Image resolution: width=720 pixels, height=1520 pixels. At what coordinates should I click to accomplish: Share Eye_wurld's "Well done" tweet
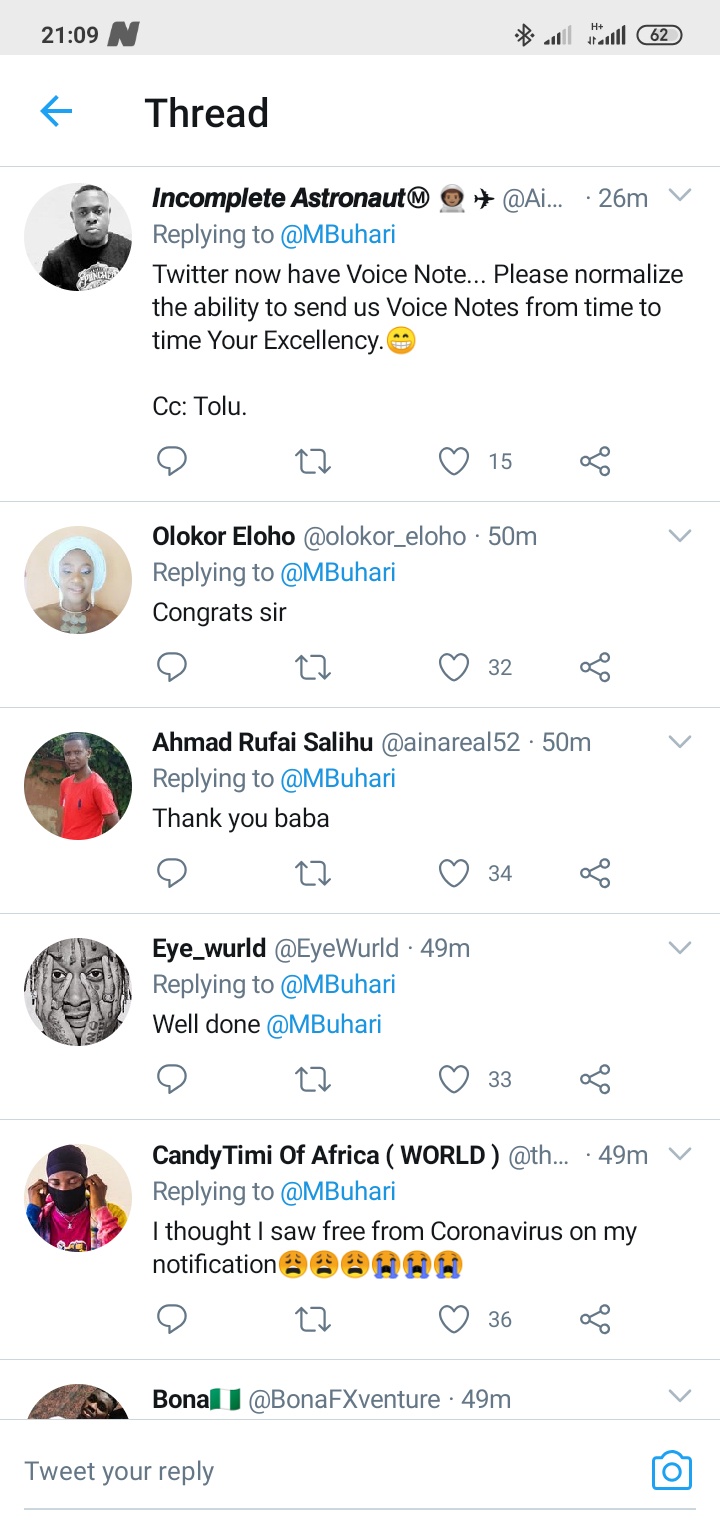tap(595, 1079)
